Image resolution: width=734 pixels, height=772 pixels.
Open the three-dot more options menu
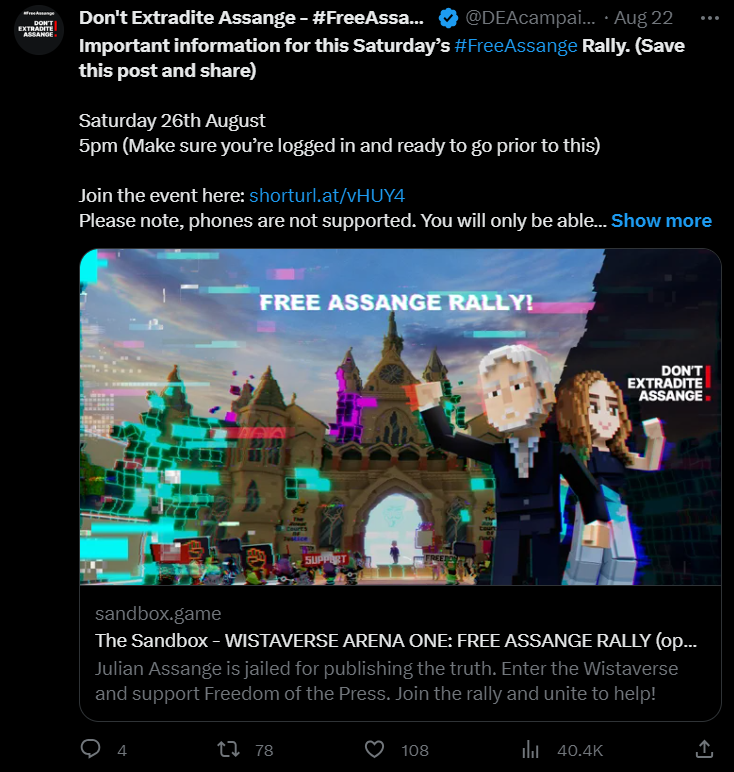pyautogui.click(x=709, y=18)
